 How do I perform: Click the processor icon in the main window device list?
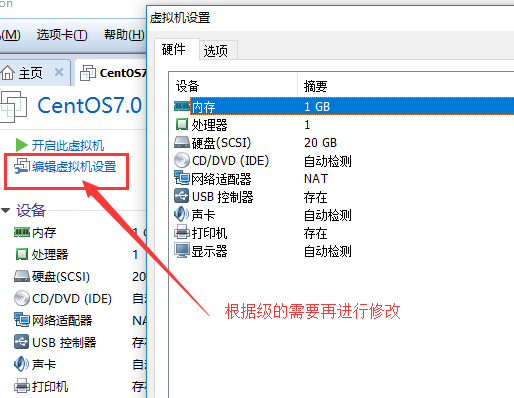coord(22,254)
